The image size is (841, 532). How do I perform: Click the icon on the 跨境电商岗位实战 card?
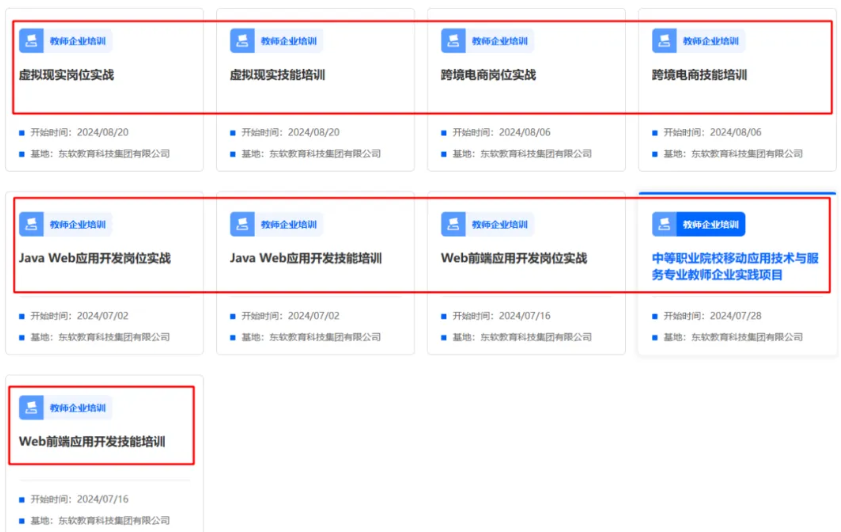(x=454, y=41)
